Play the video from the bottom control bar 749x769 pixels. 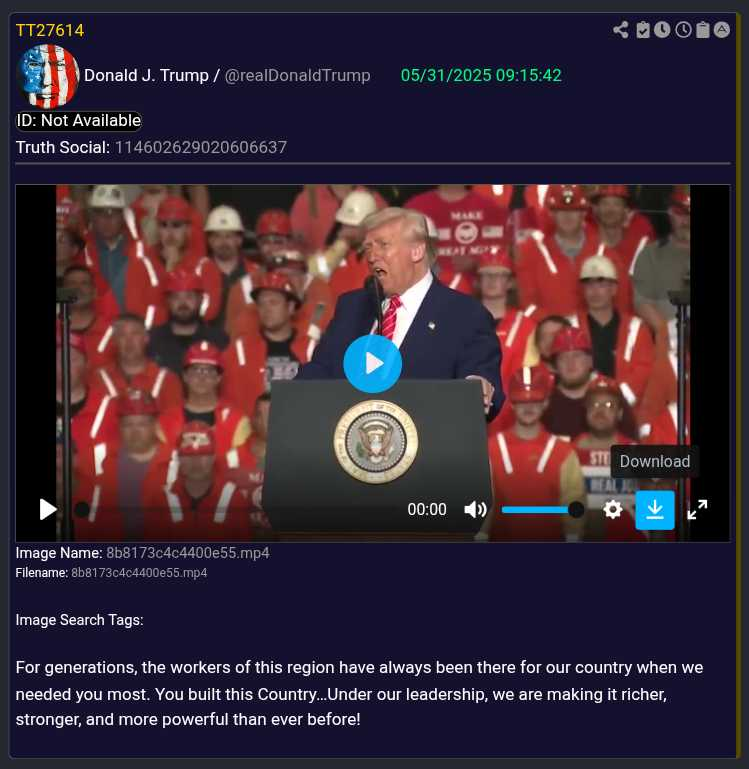tap(48, 509)
